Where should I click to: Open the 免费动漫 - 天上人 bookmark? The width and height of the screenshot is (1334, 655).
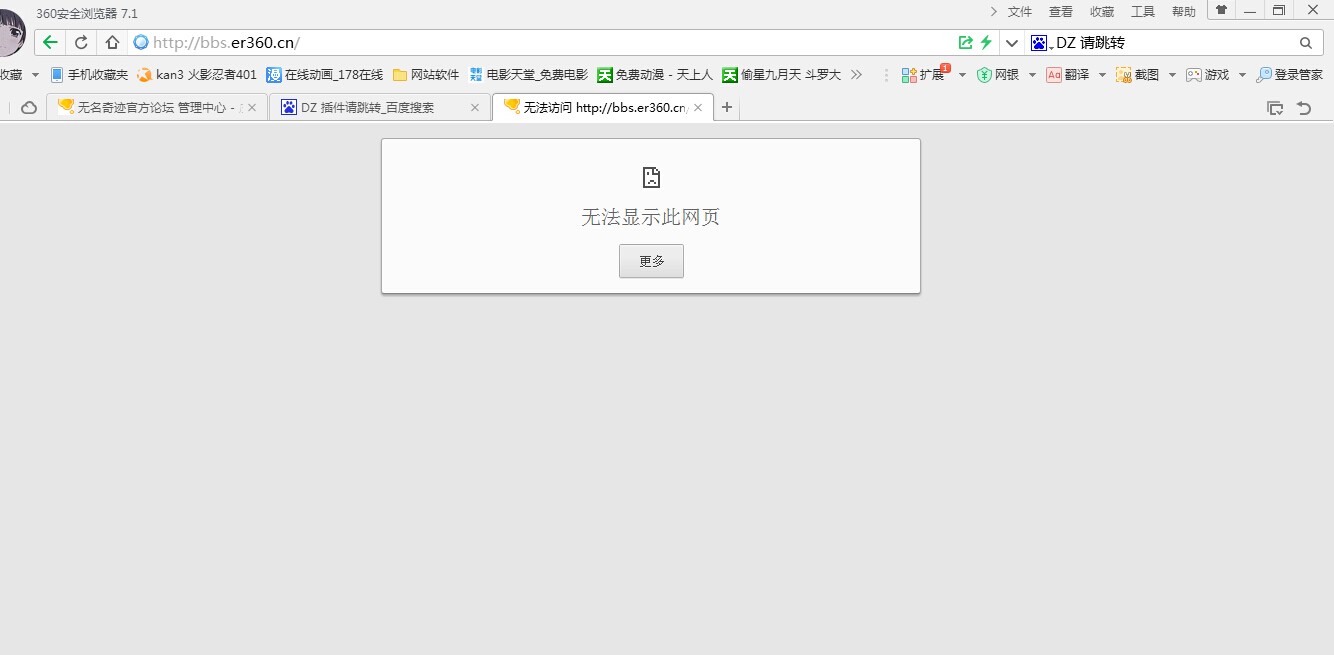coord(655,75)
